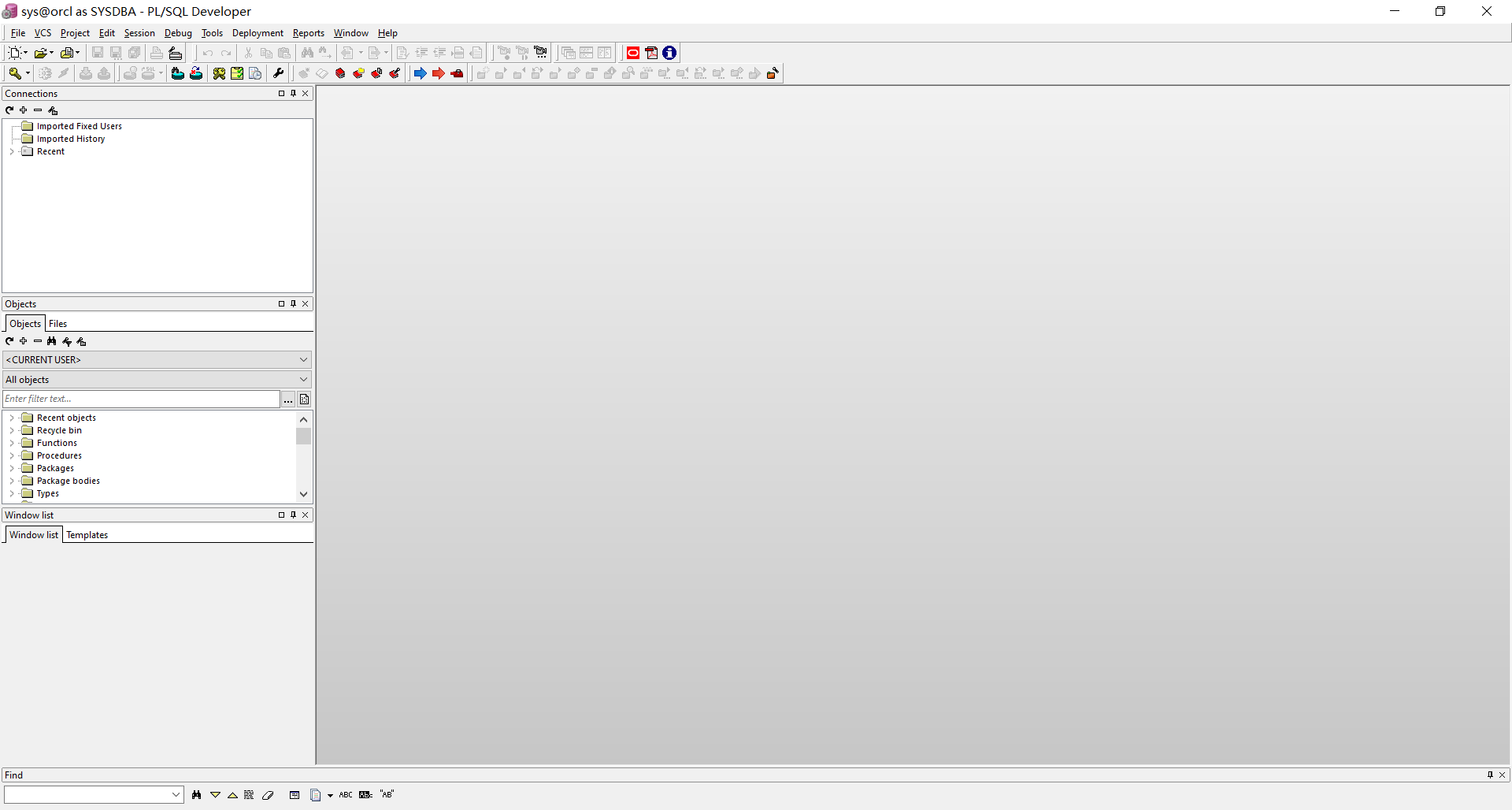Click the blue right arrow icon
The width and height of the screenshot is (1512, 810).
tap(420, 73)
